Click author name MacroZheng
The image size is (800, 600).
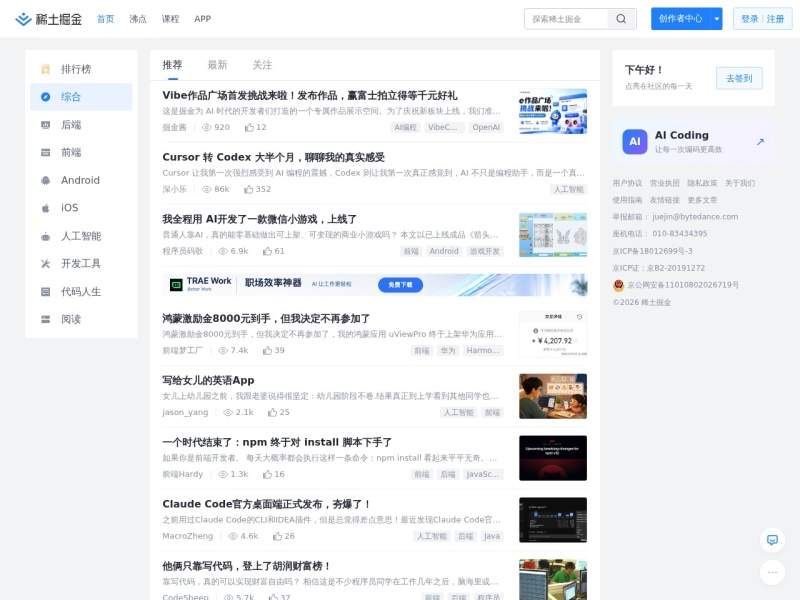click(187, 536)
